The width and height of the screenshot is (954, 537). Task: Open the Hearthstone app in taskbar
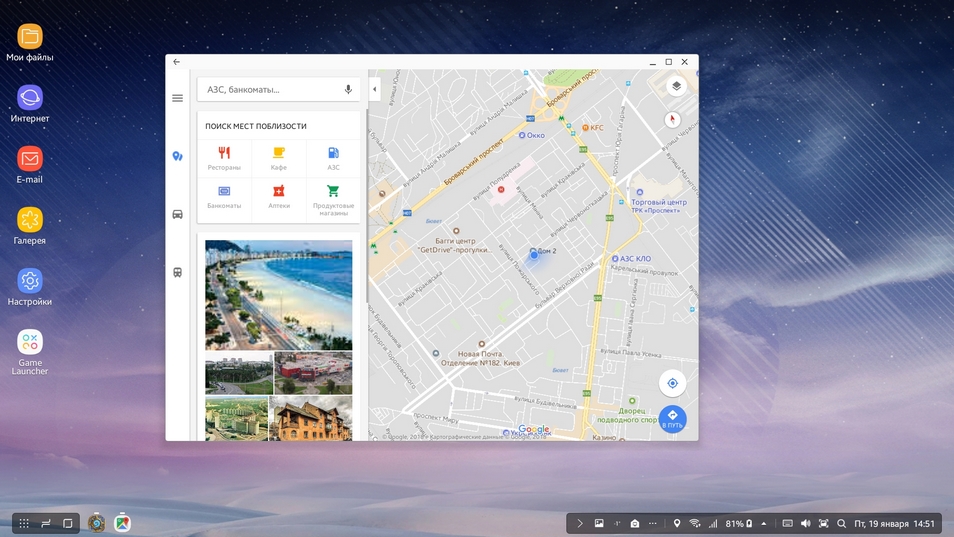click(x=96, y=522)
